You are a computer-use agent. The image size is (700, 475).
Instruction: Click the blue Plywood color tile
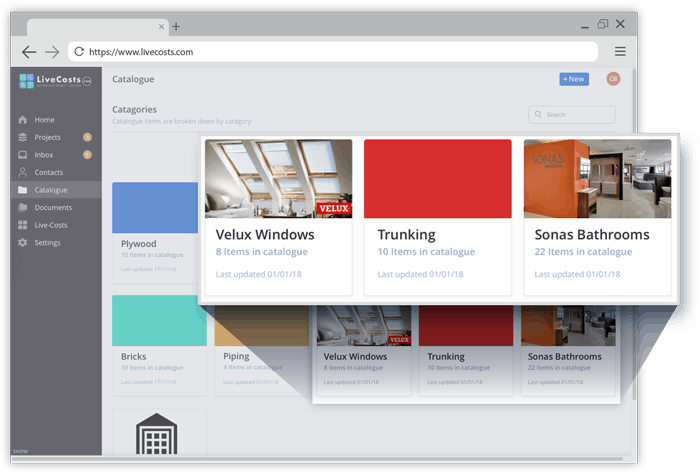pos(155,208)
